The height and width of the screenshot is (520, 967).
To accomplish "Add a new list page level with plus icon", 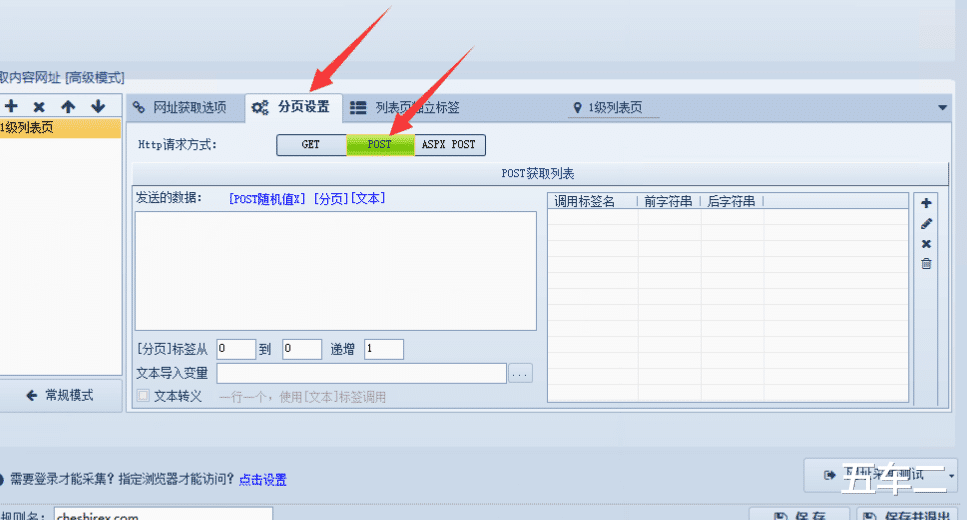I will click(10, 106).
